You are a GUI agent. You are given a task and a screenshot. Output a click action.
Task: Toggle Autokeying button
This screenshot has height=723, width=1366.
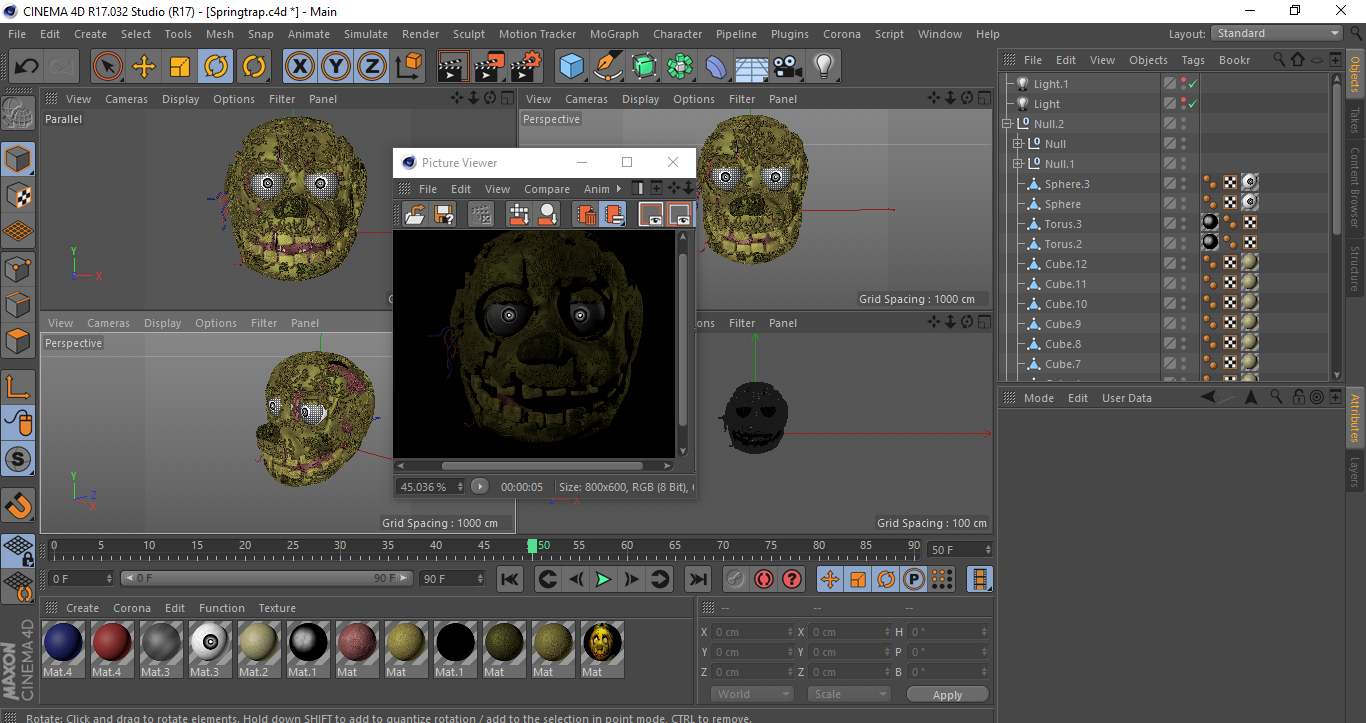click(764, 579)
